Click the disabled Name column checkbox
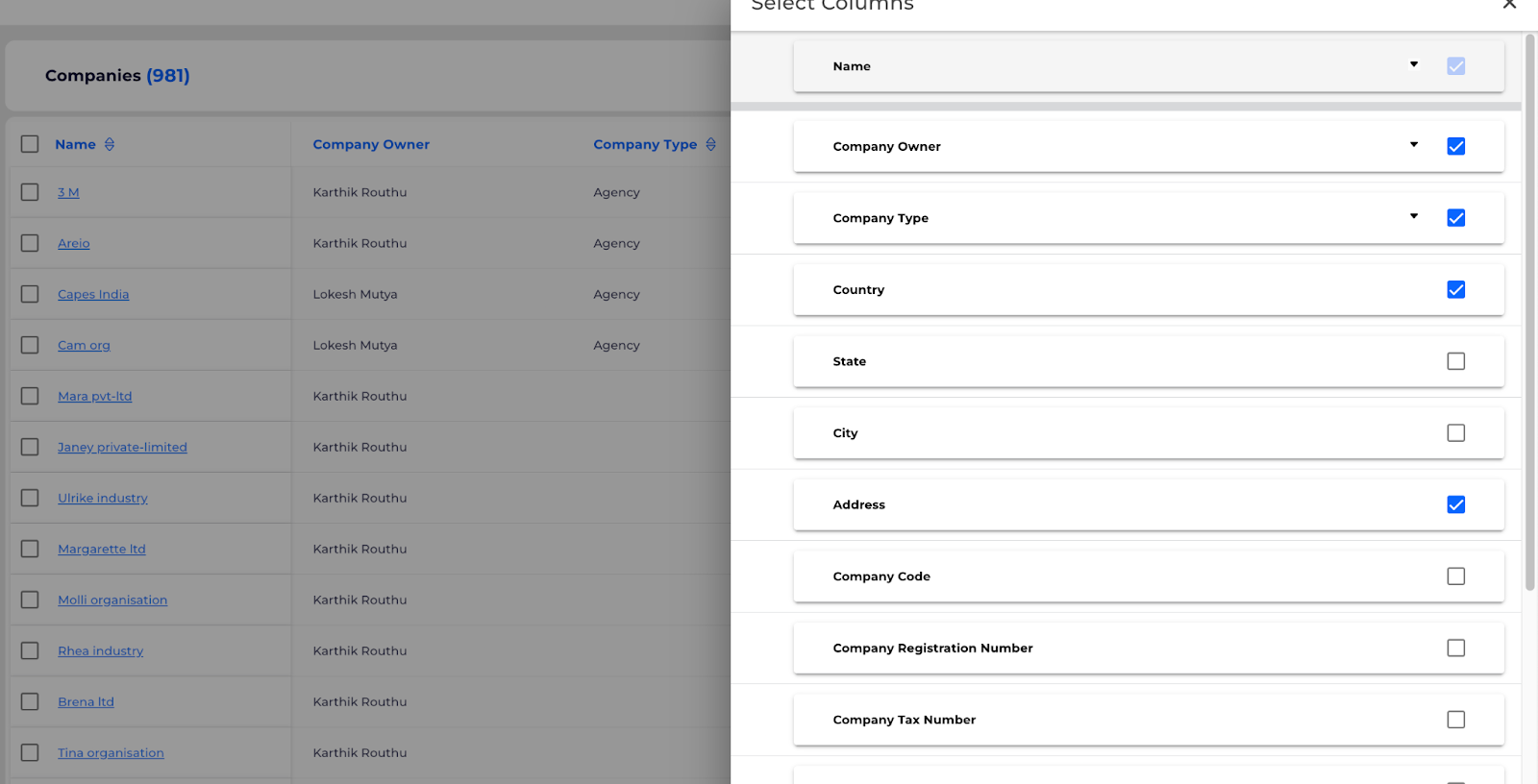Image resolution: width=1538 pixels, height=784 pixels. tap(1456, 66)
